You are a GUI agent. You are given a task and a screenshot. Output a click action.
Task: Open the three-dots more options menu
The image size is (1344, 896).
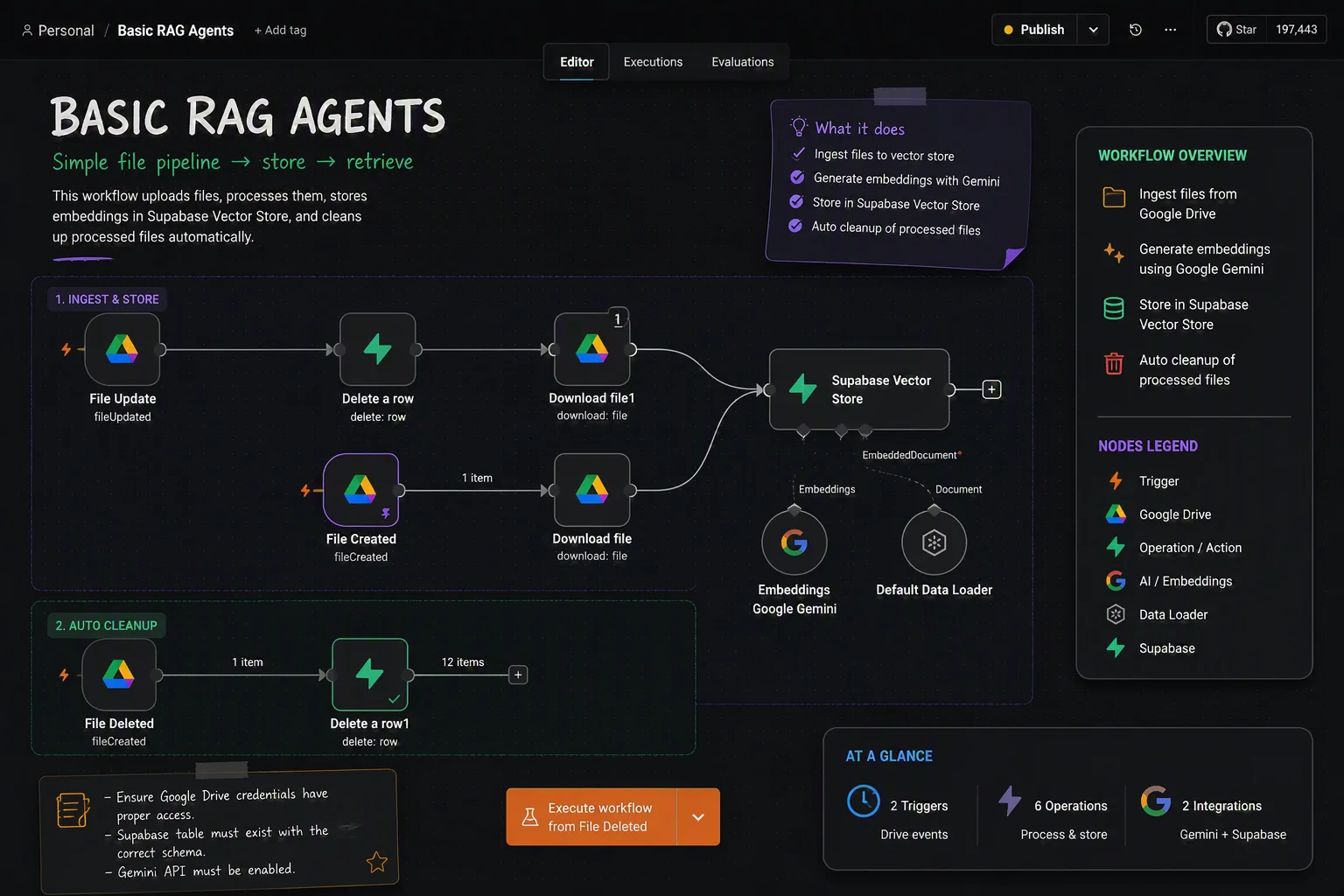pos(1171,30)
